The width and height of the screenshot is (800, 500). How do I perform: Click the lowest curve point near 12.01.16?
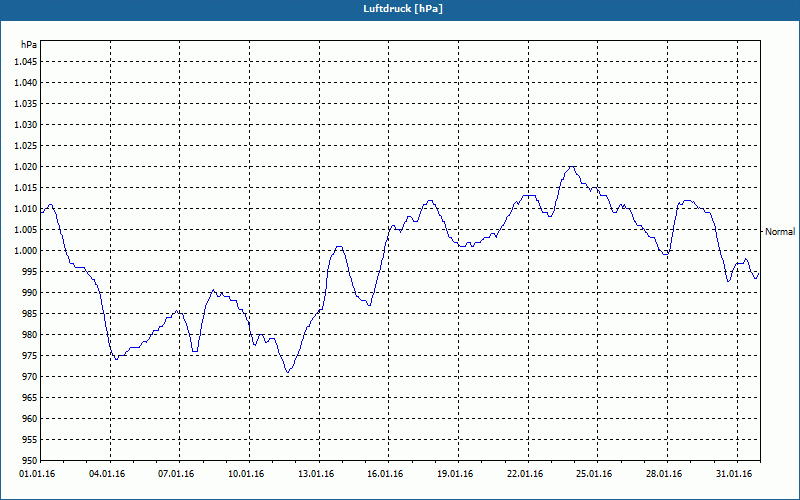pyautogui.click(x=288, y=372)
